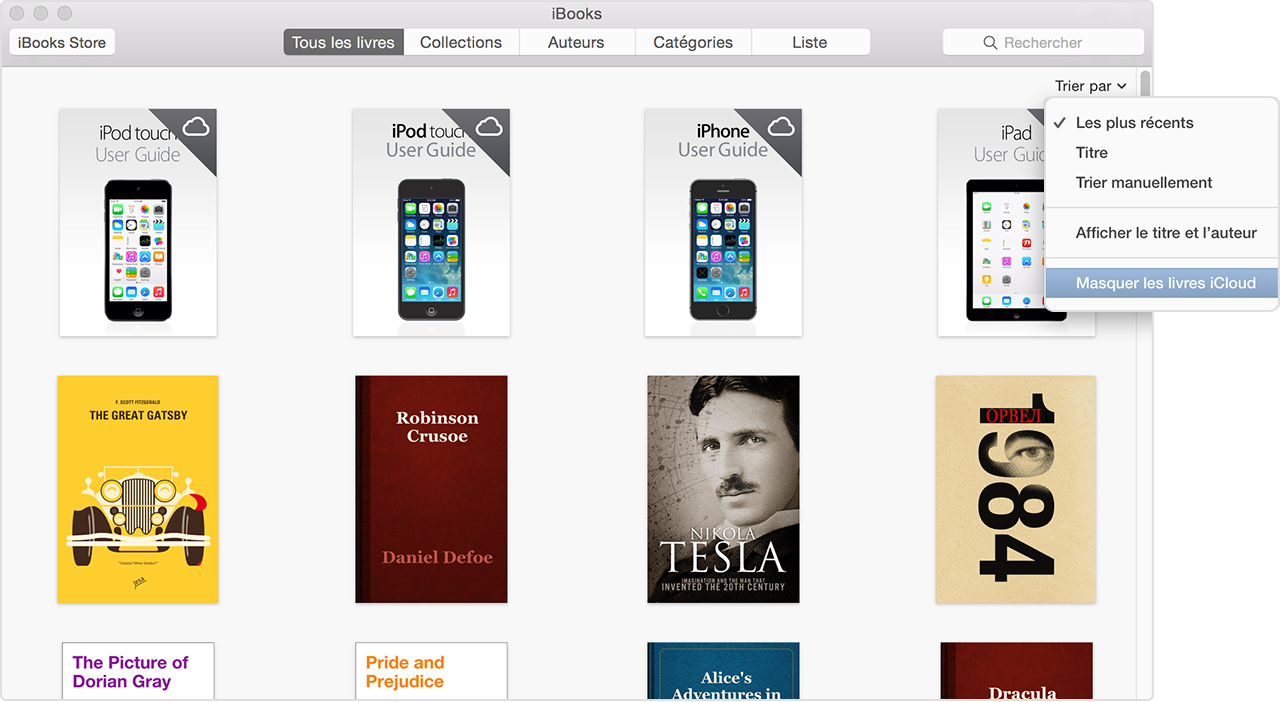Choose Trier manuellement in sort menu
This screenshot has width=1280, height=702.
(x=1143, y=183)
